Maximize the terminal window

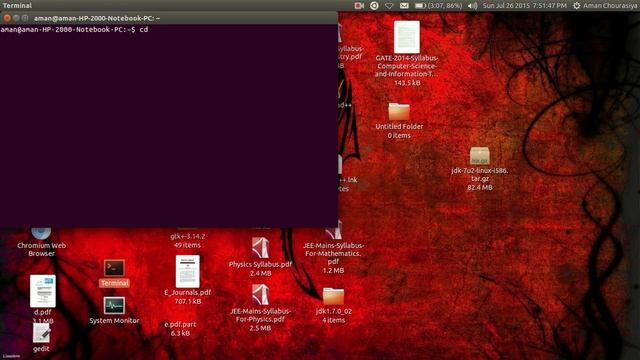[x=25, y=18]
